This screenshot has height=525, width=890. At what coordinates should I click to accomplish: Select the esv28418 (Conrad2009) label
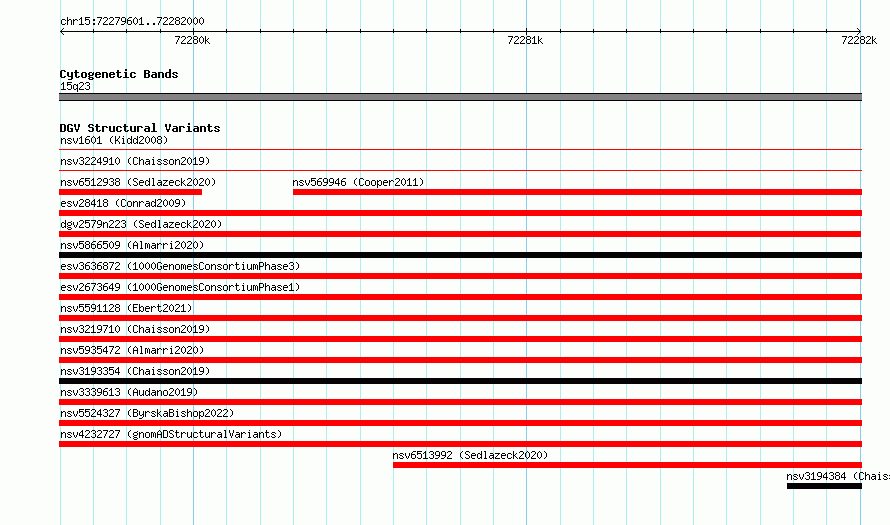[123, 203]
